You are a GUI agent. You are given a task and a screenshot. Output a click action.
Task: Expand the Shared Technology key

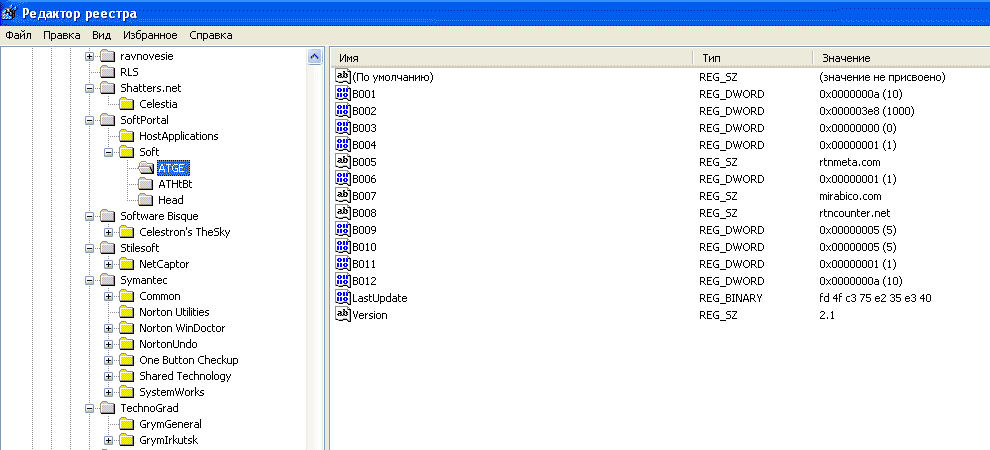109,376
